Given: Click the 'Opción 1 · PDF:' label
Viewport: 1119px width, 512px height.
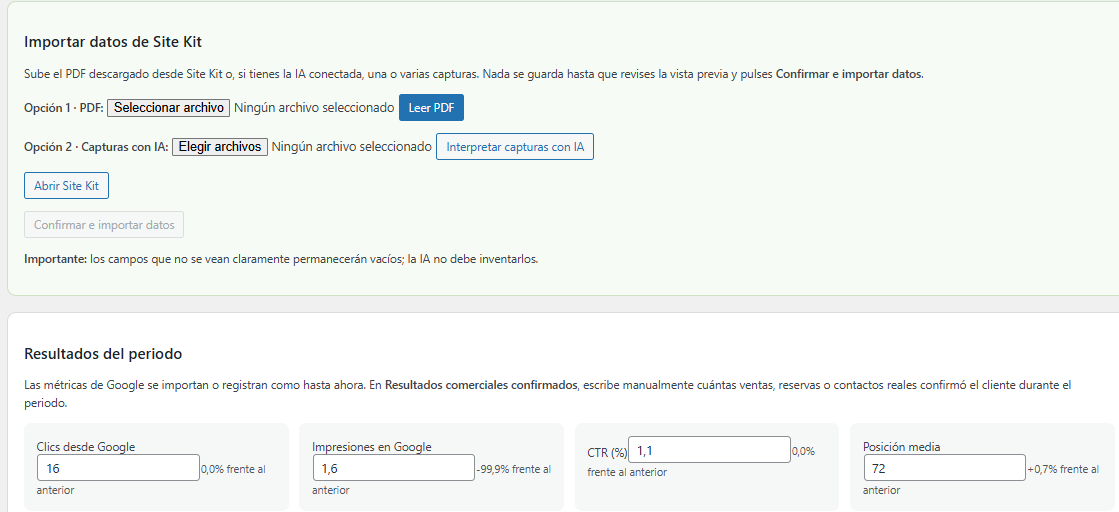Looking at the screenshot, I should coord(64,108).
